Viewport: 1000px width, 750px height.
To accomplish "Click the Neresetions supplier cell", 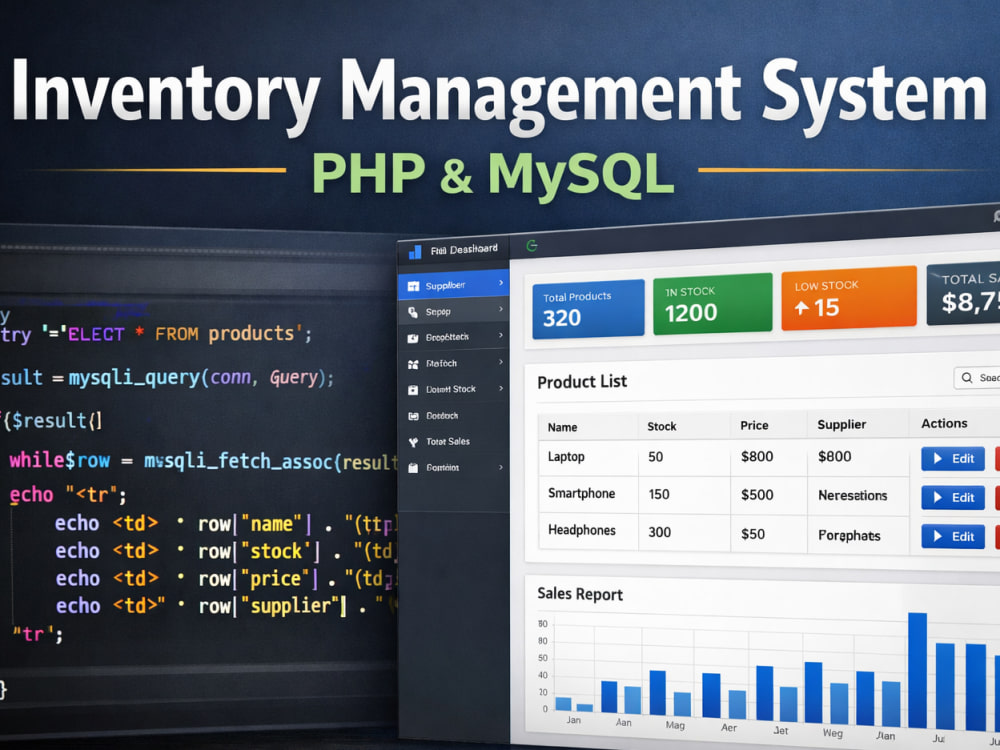I will (x=853, y=496).
